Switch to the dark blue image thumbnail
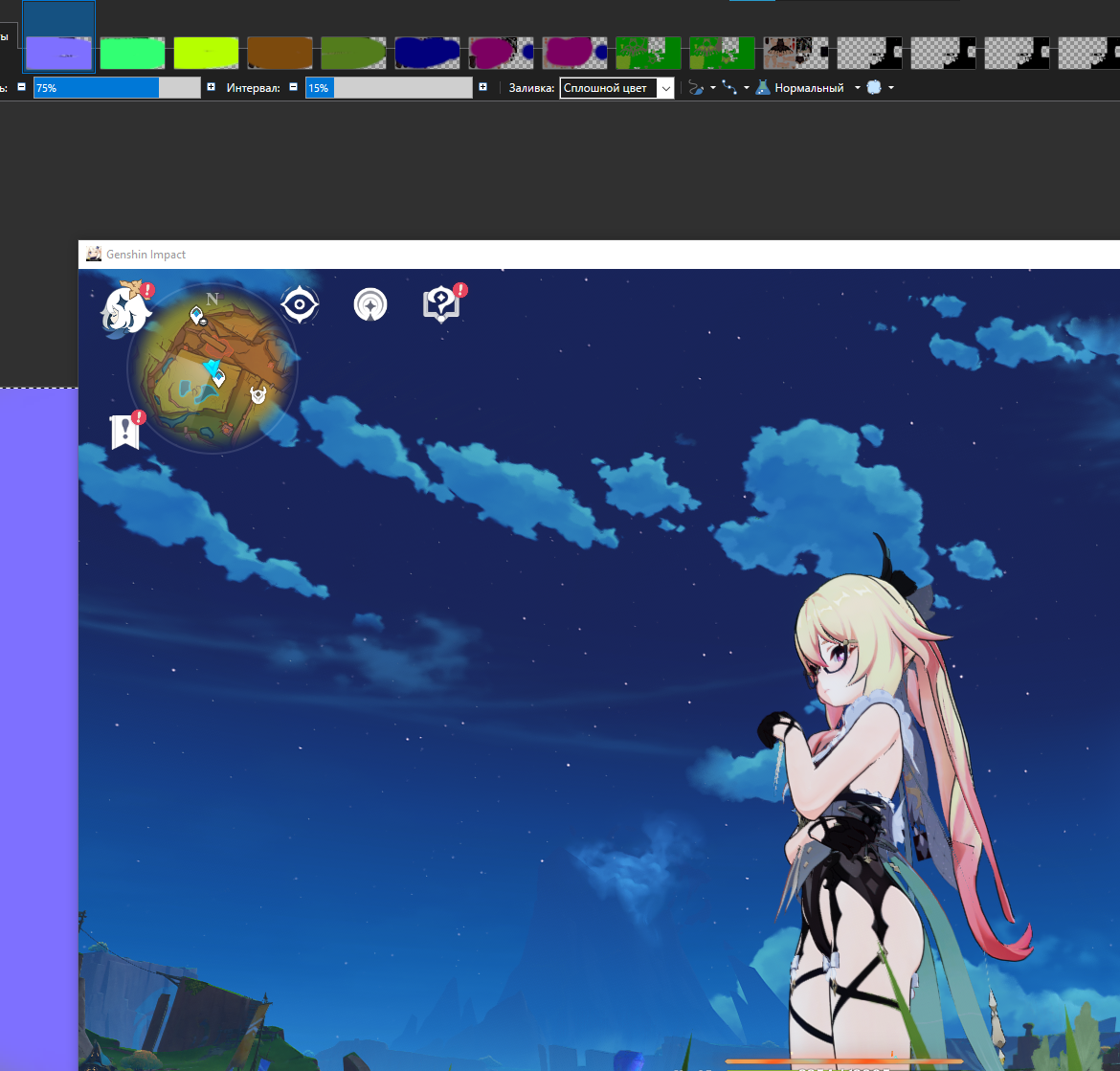Image resolution: width=1120 pixels, height=1071 pixels. 427,53
